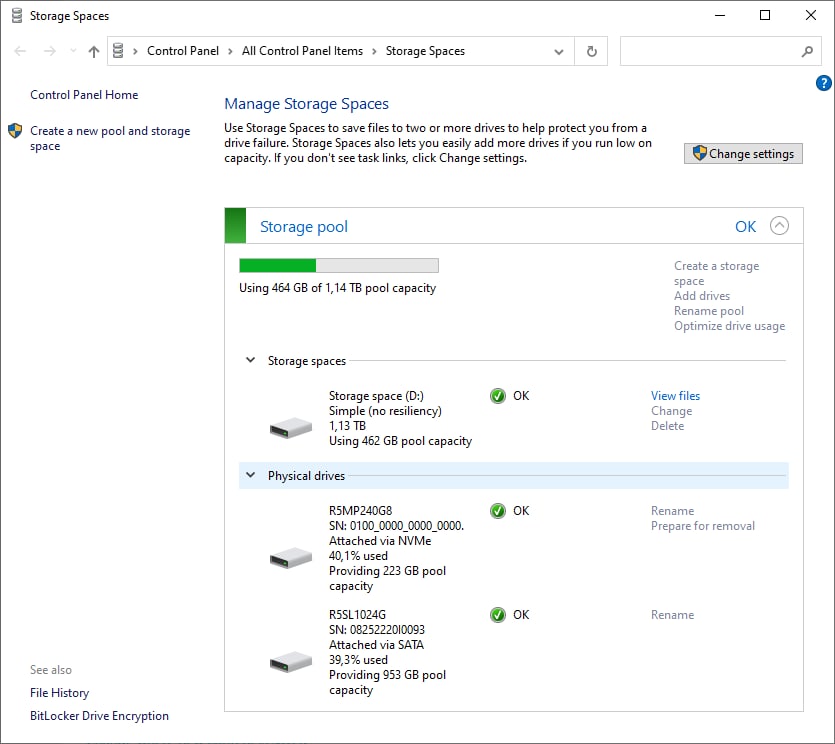Viewport: 835px width, 744px height.
Task: Click Change for Storage space (D:)
Action: point(672,411)
